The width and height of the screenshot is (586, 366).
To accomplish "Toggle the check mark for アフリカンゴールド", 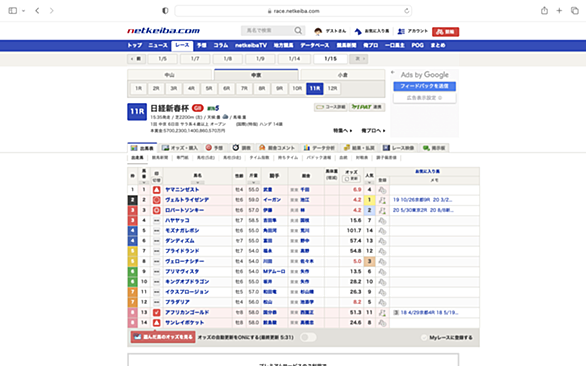I will coord(157,312).
